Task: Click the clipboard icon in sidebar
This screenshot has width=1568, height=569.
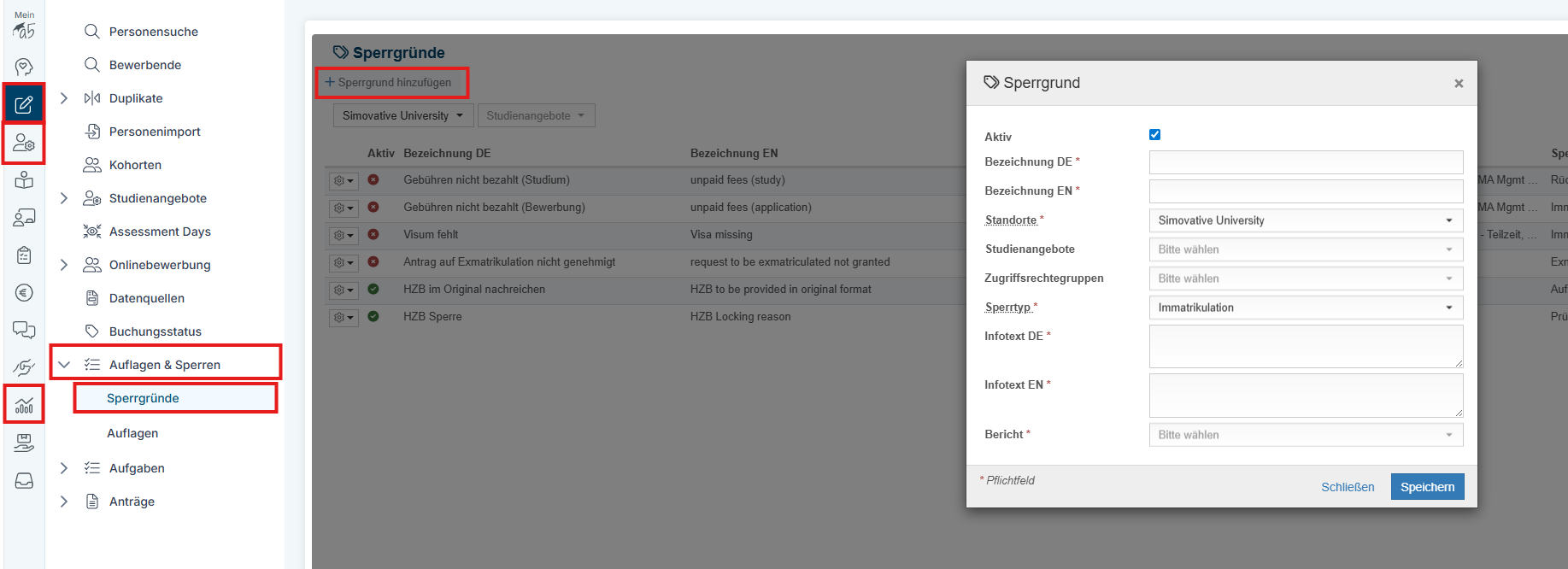Action: point(24,255)
